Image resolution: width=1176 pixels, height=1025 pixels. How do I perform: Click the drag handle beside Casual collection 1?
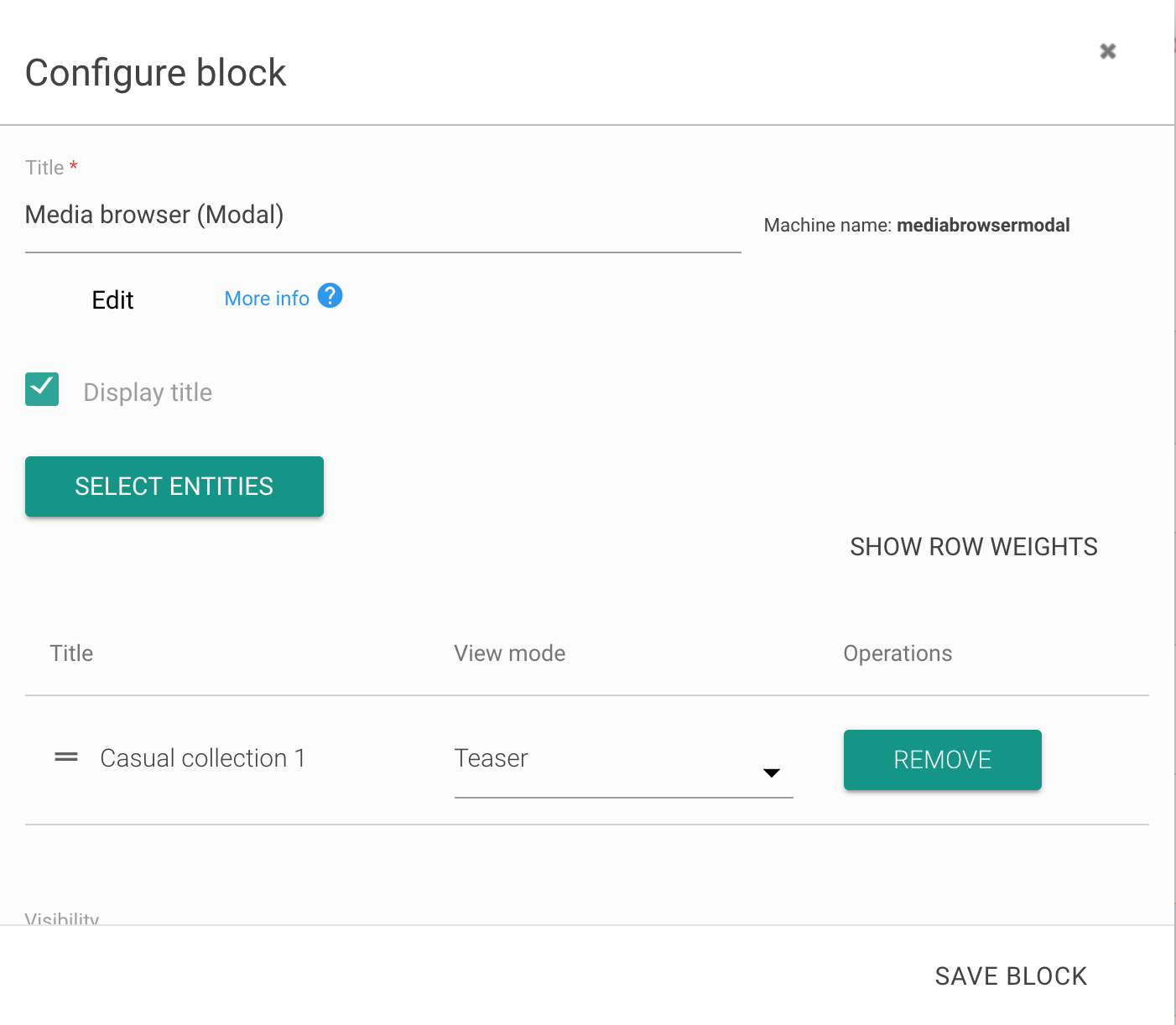coord(66,757)
